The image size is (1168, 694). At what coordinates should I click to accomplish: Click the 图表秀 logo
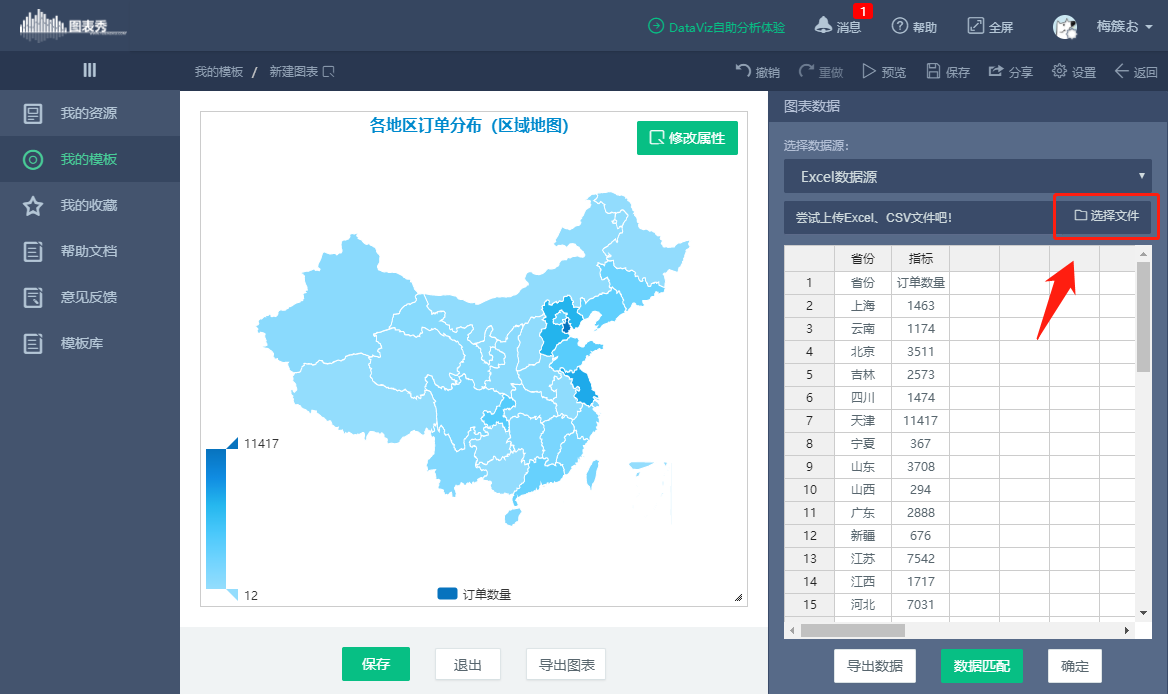(x=72, y=25)
